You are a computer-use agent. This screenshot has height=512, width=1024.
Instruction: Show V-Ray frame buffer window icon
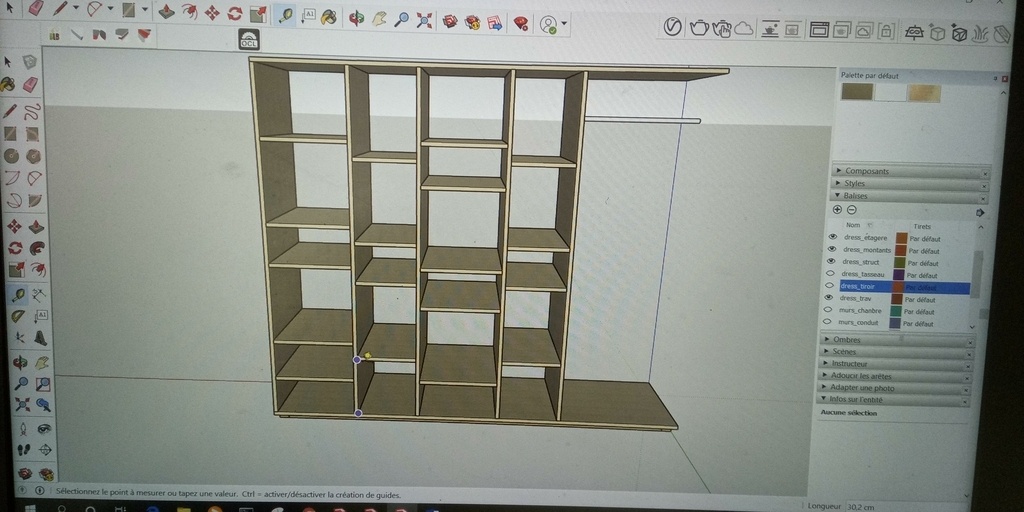pyautogui.click(x=819, y=29)
